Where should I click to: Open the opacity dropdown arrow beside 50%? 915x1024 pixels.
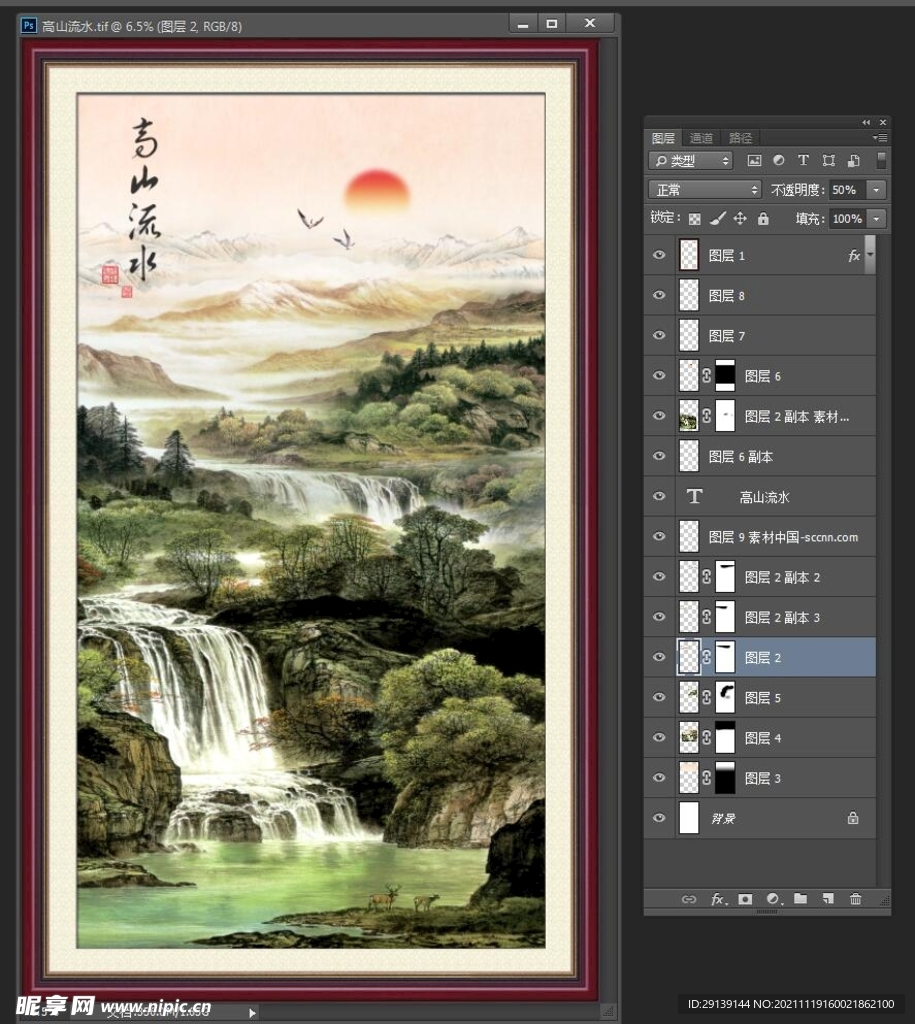pyautogui.click(x=875, y=189)
